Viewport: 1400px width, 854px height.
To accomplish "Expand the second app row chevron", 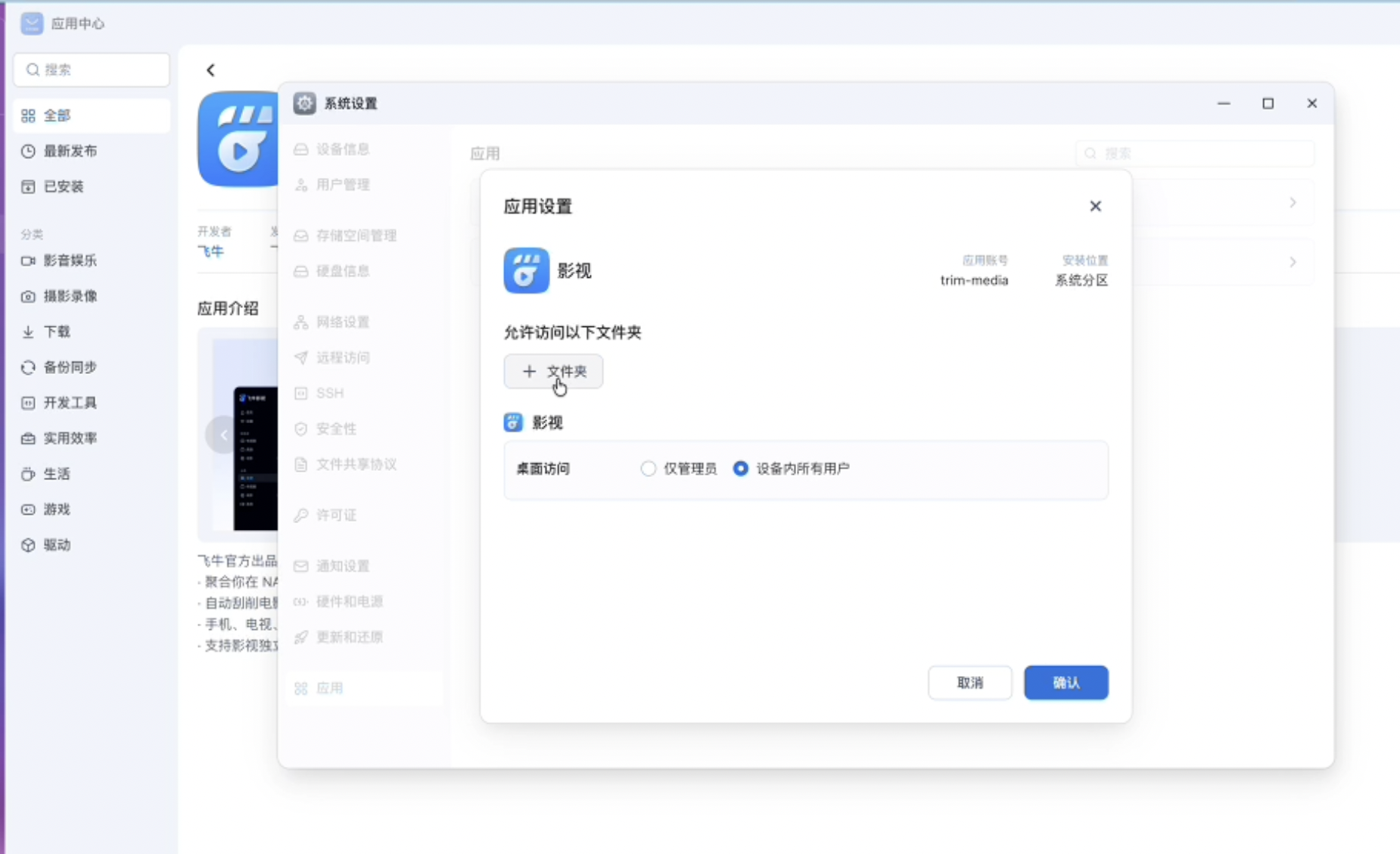I will (x=1293, y=262).
